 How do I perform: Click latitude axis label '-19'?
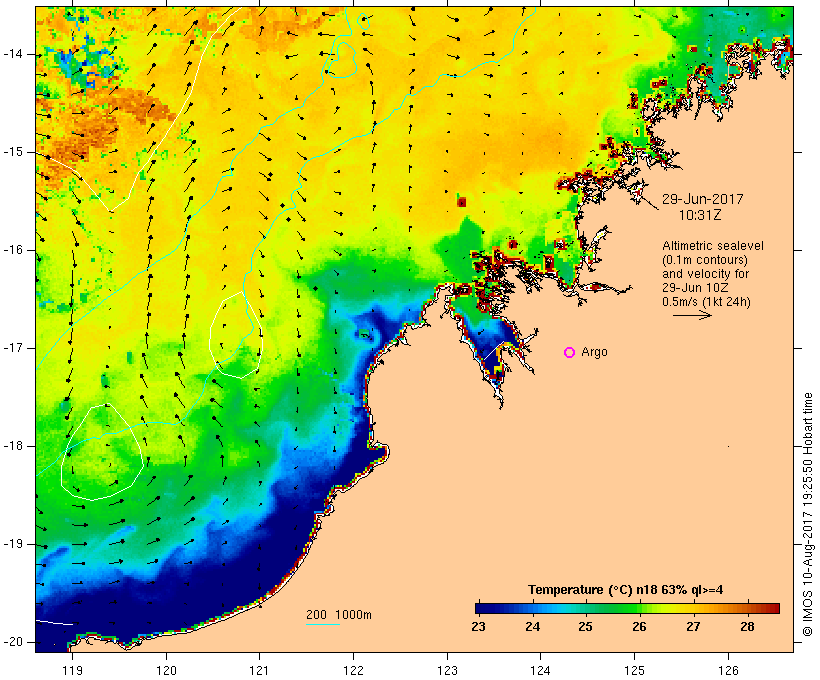coord(13,544)
